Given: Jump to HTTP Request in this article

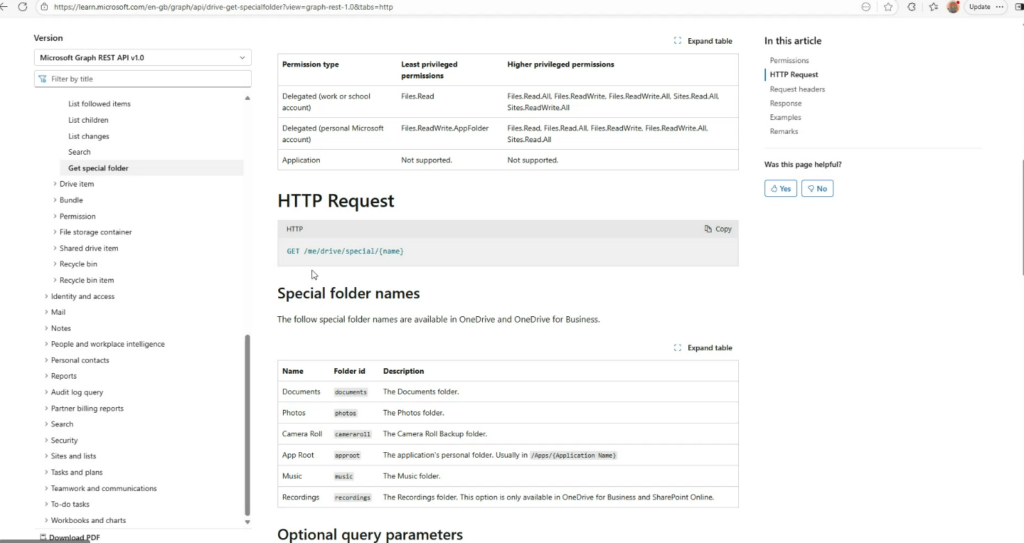Looking at the screenshot, I should pyautogui.click(x=793, y=75).
